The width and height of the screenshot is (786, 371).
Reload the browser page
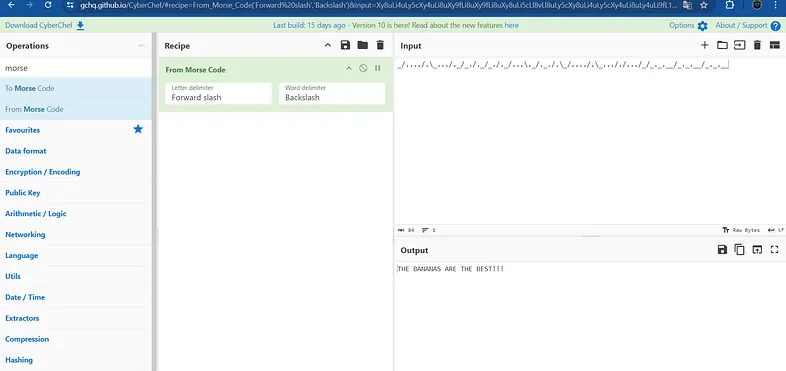coord(48,5)
